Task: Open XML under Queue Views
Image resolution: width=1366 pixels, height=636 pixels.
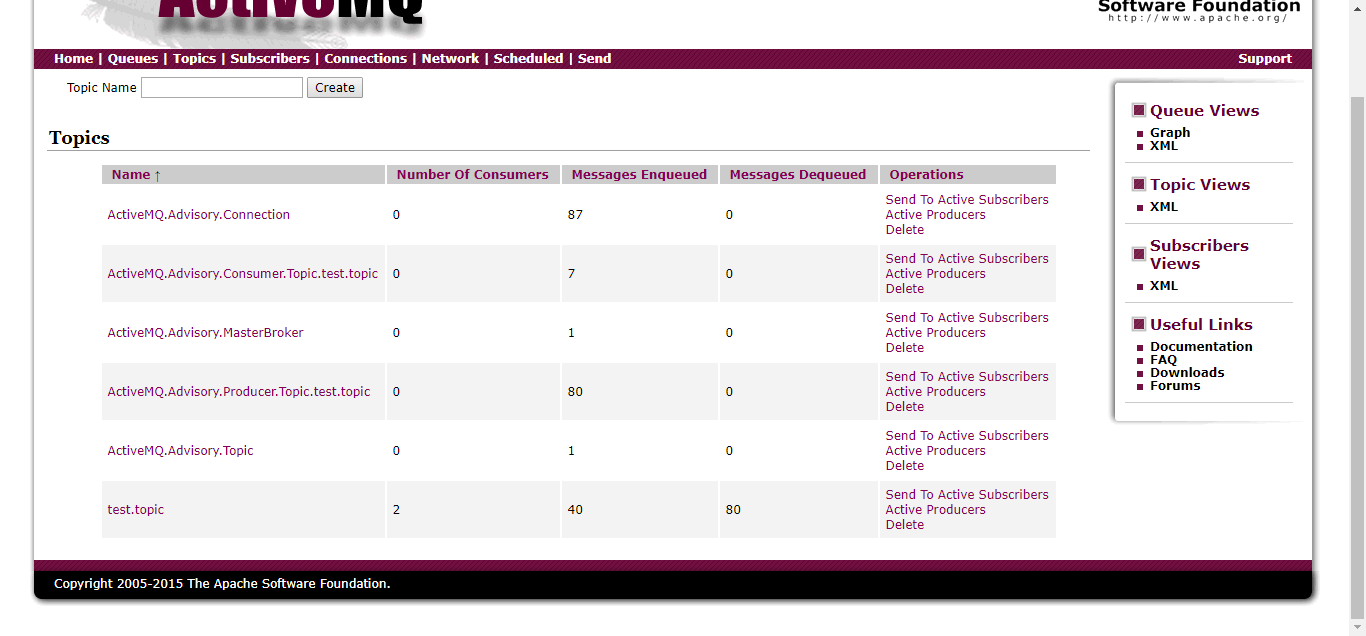Action: (x=1164, y=146)
